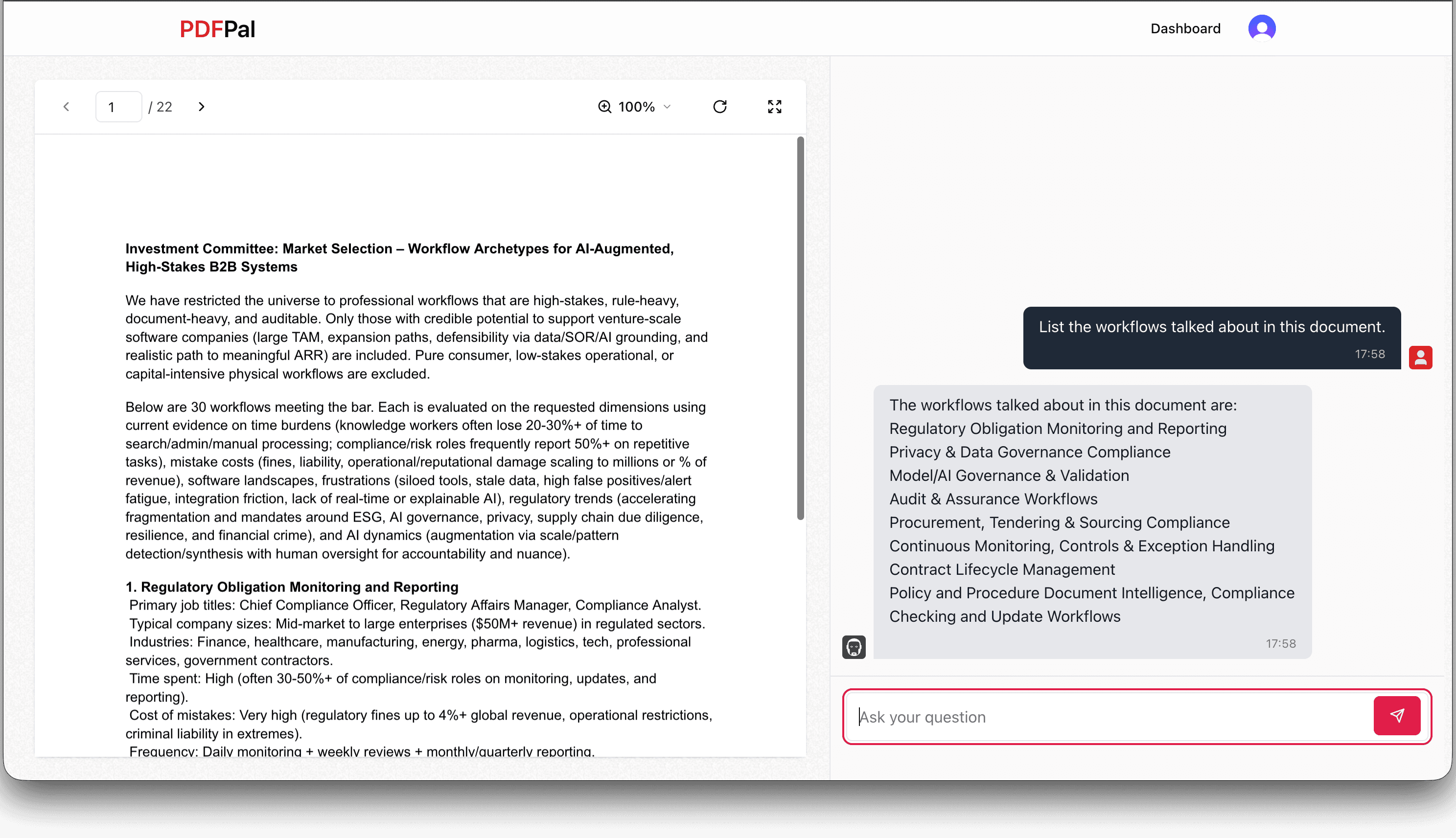This screenshot has width=1456, height=838.
Task: Click paragraph starting 'We have restricted the universe'
Action: point(416,337)
